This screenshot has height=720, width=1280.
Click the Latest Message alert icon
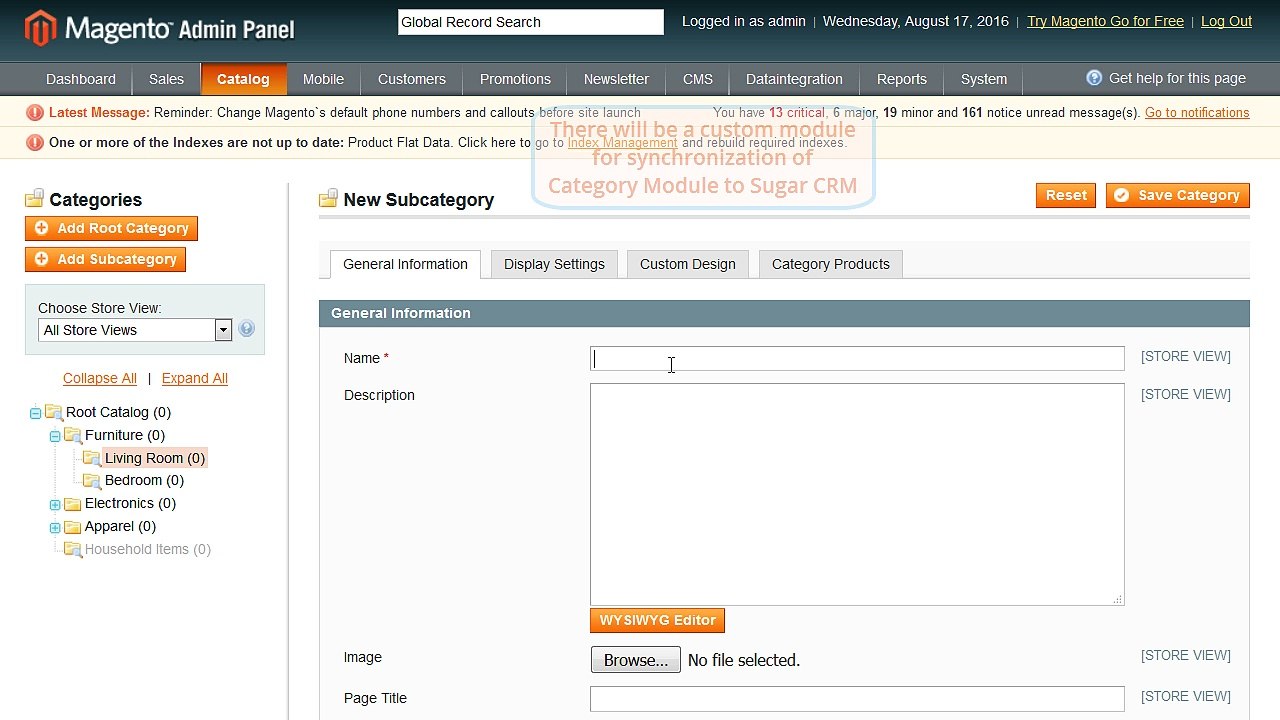[x=35, y=113]
